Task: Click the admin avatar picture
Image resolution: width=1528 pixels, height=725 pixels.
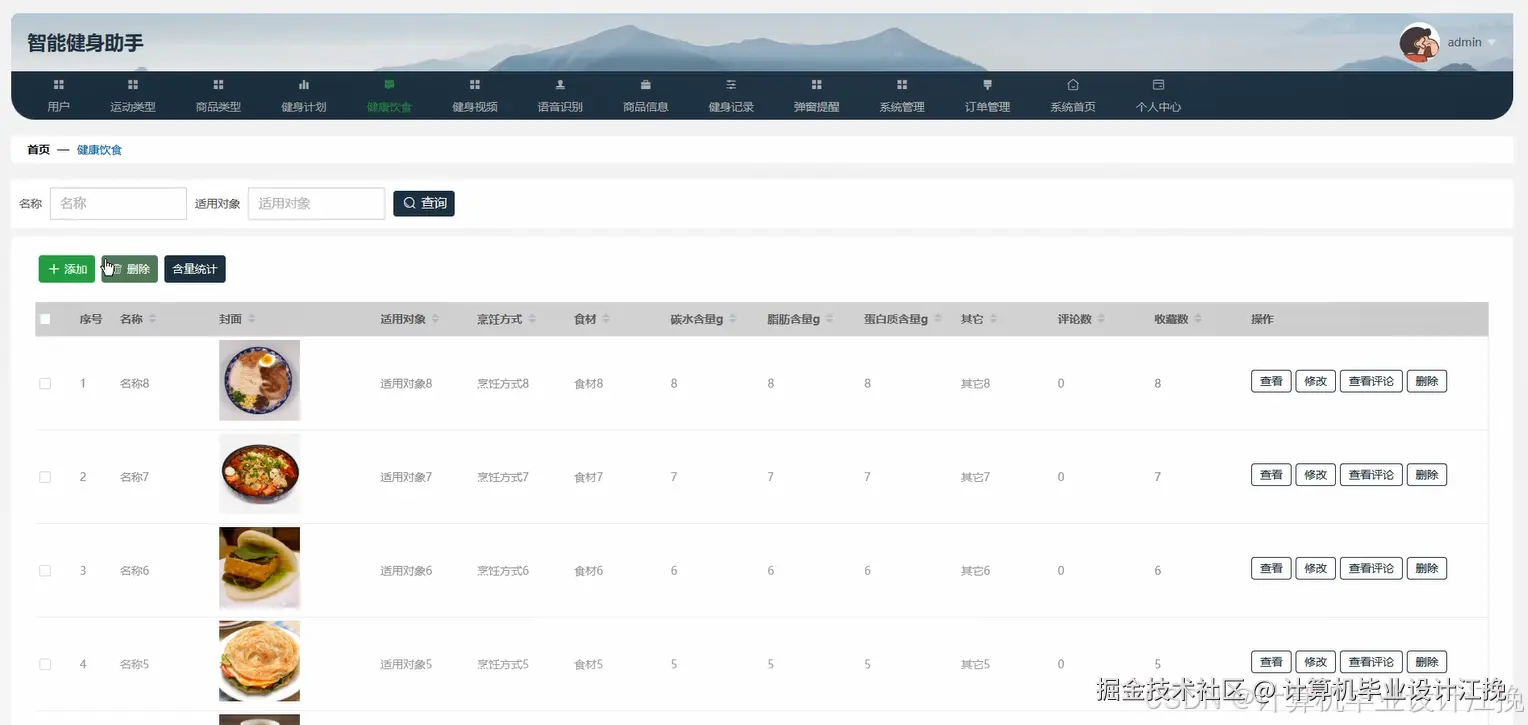Action: [x=1419, y=43]
